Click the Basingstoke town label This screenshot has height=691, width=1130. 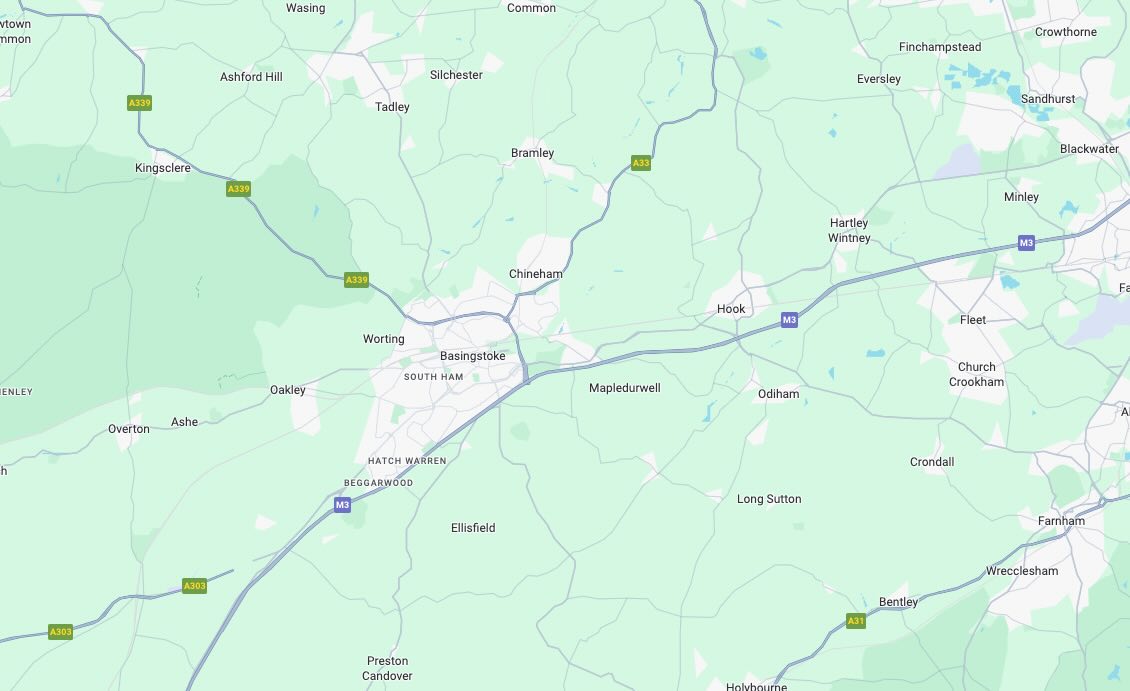click(x=473, y=356)
